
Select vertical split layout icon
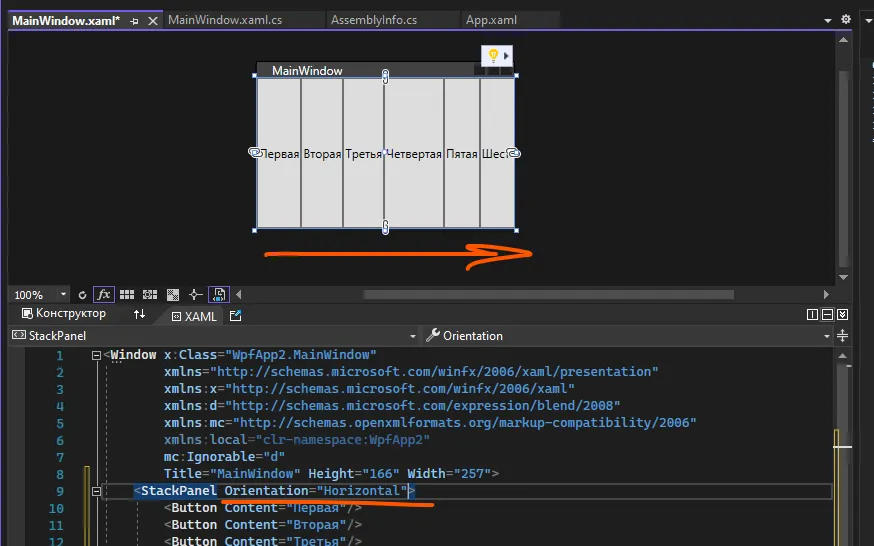[x=812, y=315]
